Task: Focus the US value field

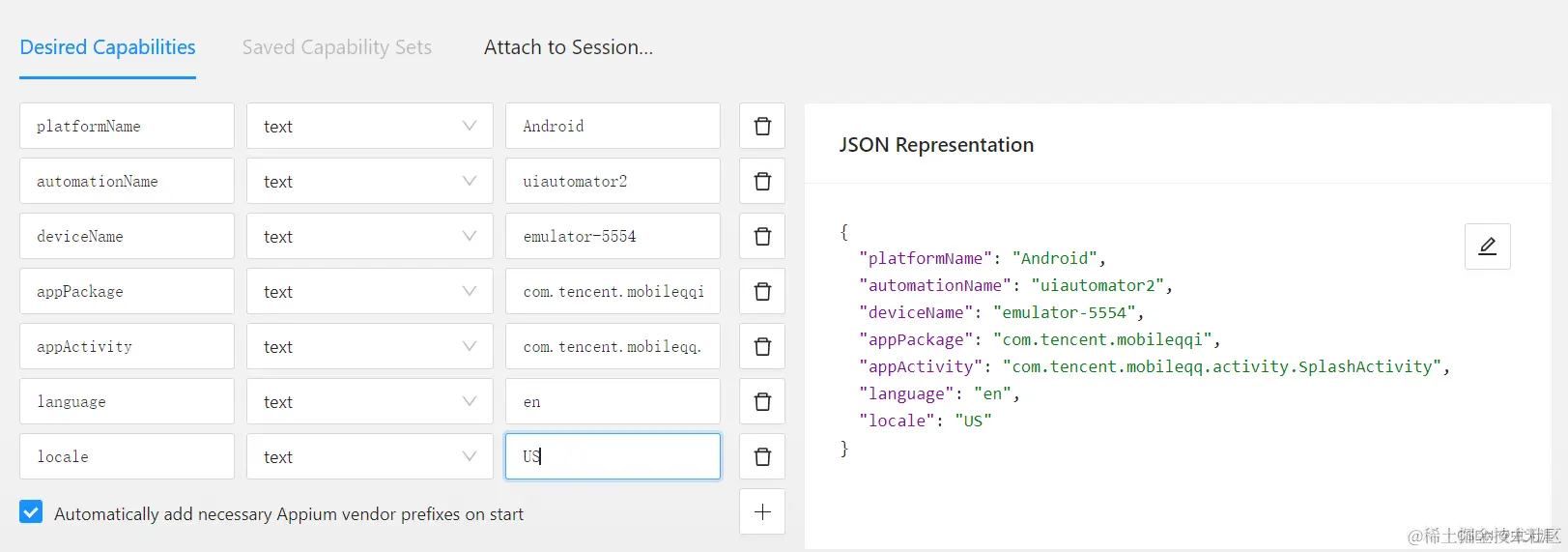Action: click(x=613, y=456)
